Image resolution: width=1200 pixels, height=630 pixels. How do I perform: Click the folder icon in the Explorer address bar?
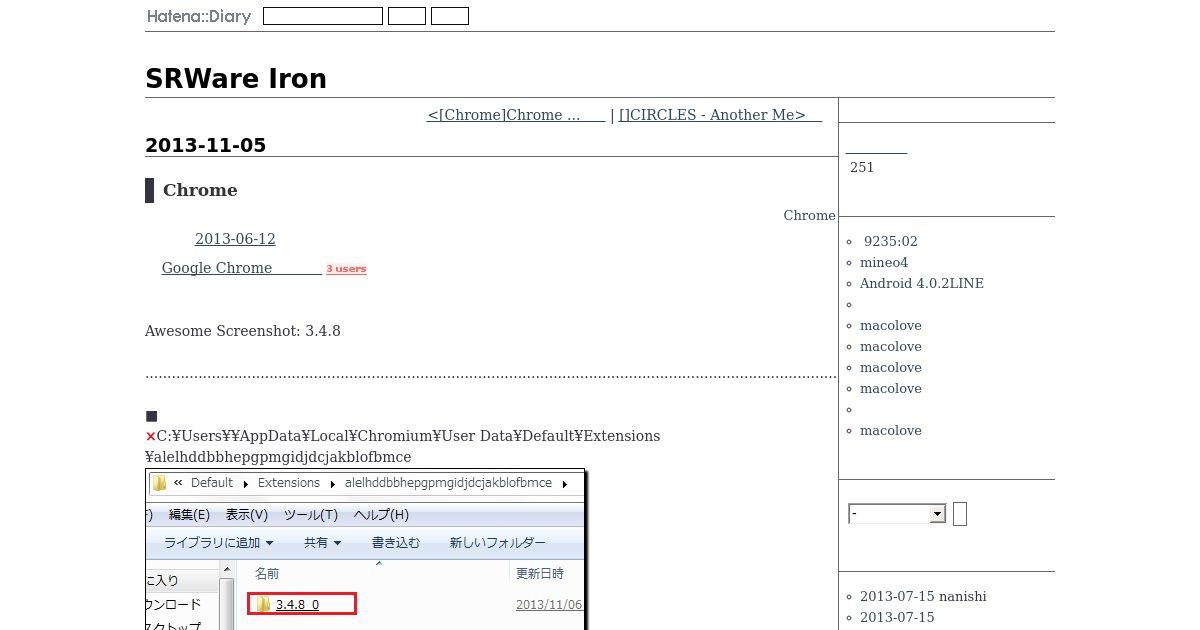pos(160,483)
